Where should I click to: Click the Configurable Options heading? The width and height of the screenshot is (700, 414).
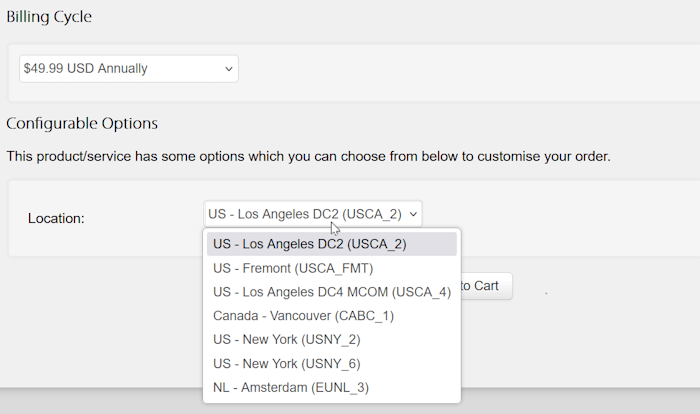[x=82, y=124]
